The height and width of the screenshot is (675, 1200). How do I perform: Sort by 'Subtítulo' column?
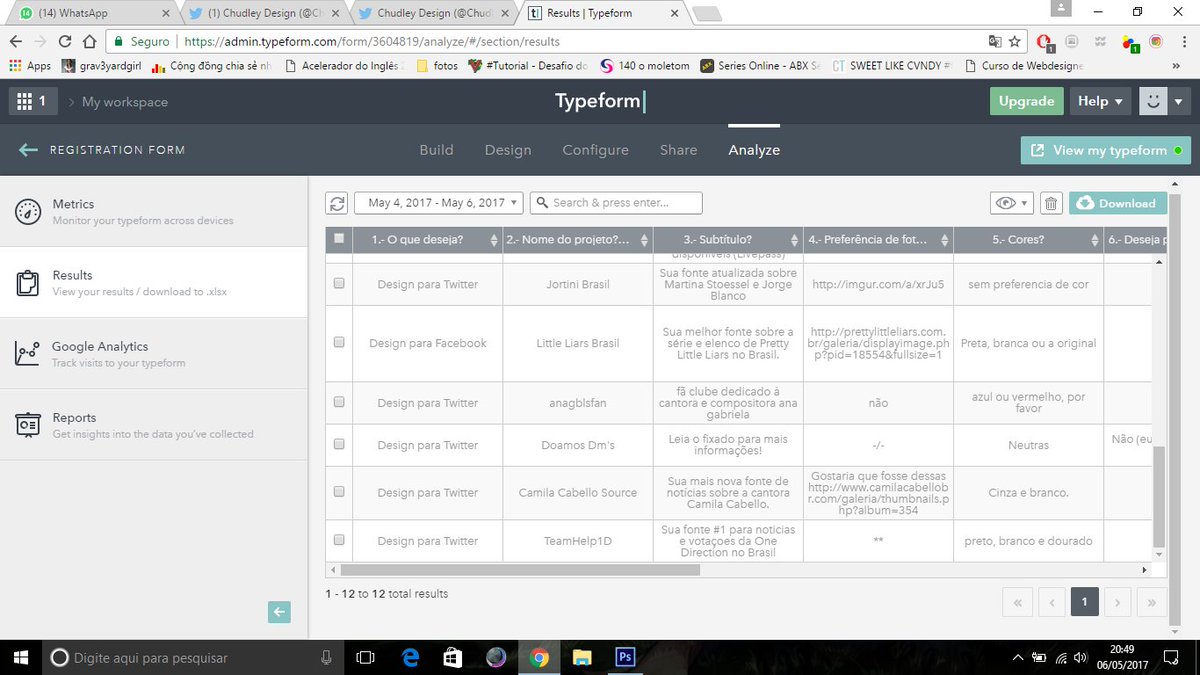coord(795,240)
